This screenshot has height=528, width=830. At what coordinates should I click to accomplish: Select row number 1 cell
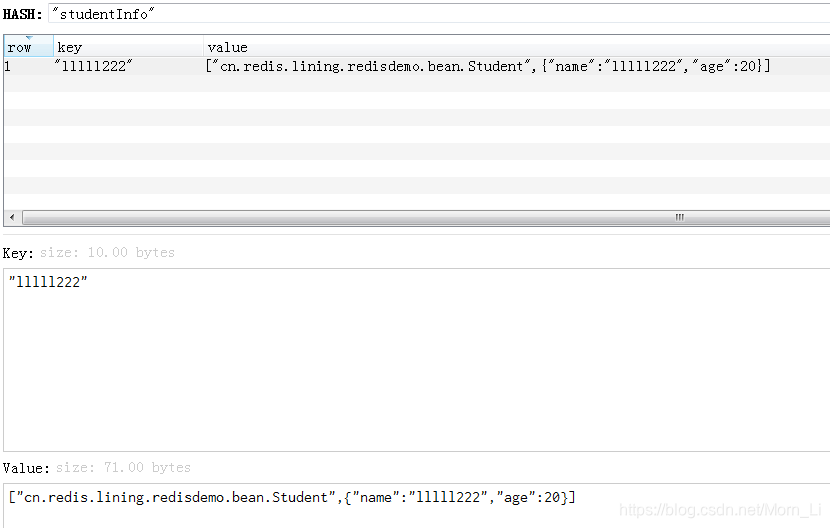point(29,66)
